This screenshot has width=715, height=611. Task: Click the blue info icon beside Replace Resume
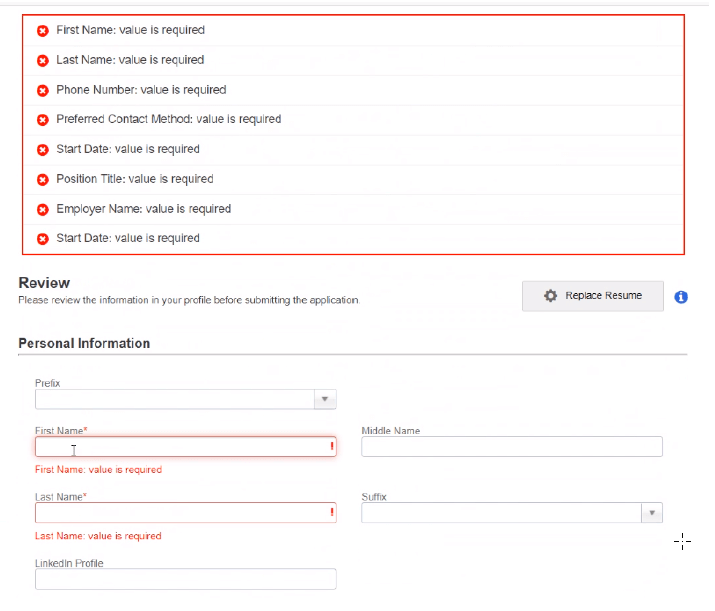click(681, 297)
